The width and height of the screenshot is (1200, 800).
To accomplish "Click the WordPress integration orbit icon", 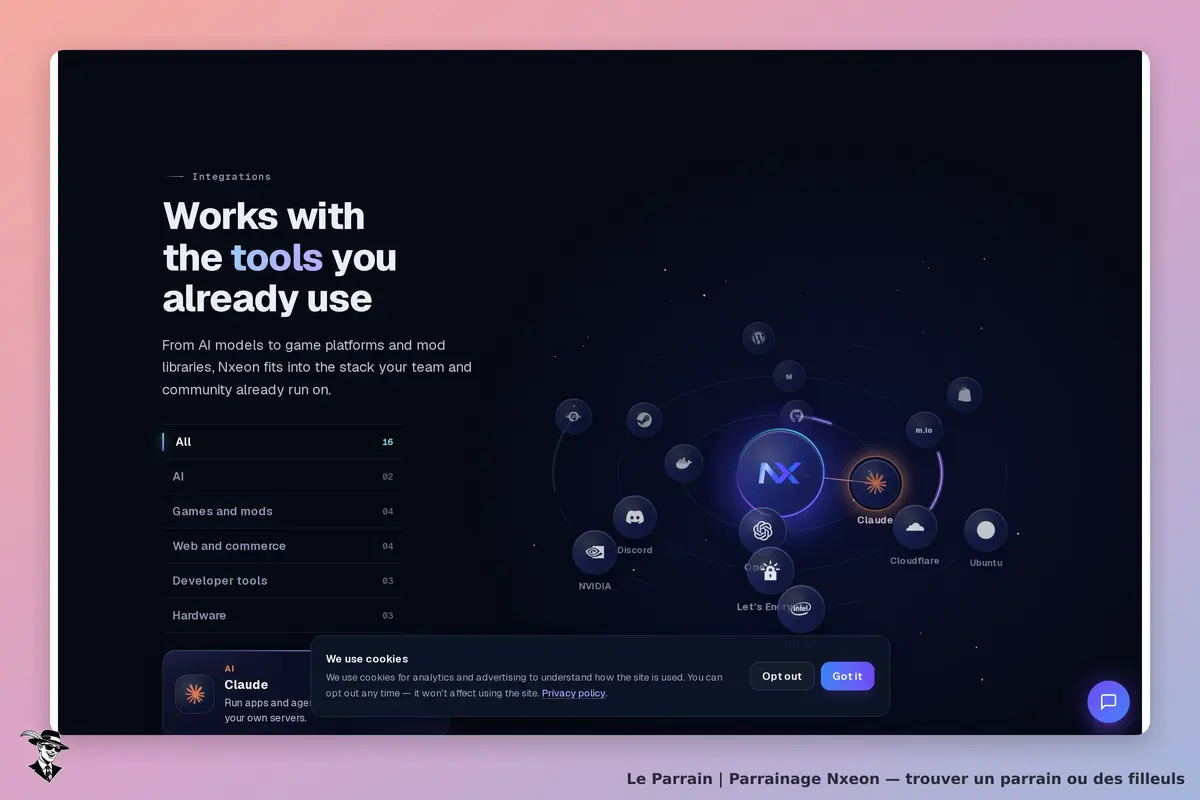I will click(759, 337).
